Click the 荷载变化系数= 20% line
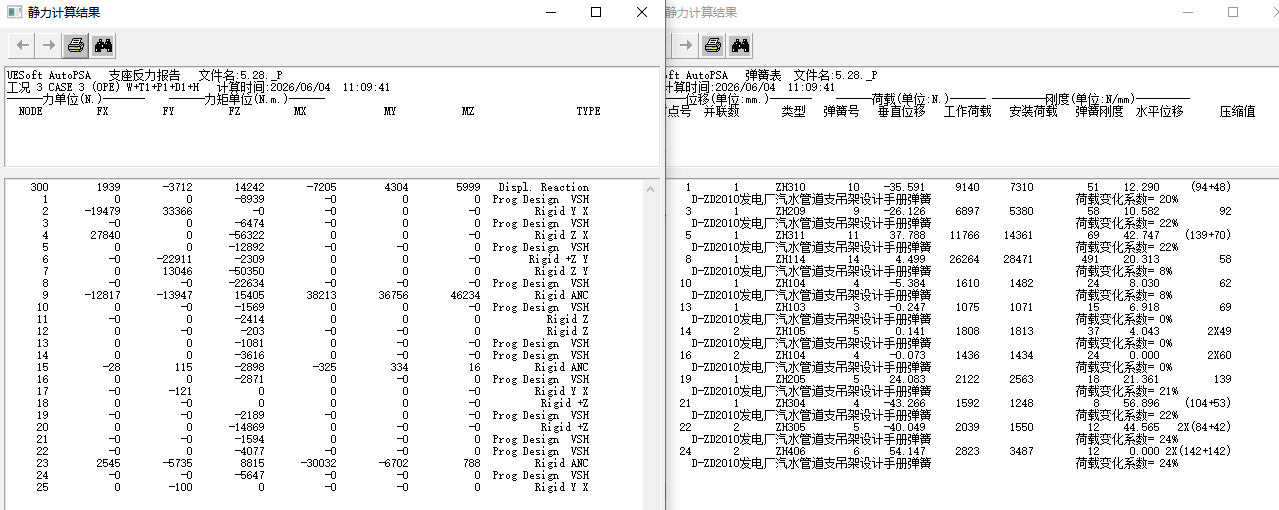The height and width of the screenshot is (510, 1279). click(1126, 200)
